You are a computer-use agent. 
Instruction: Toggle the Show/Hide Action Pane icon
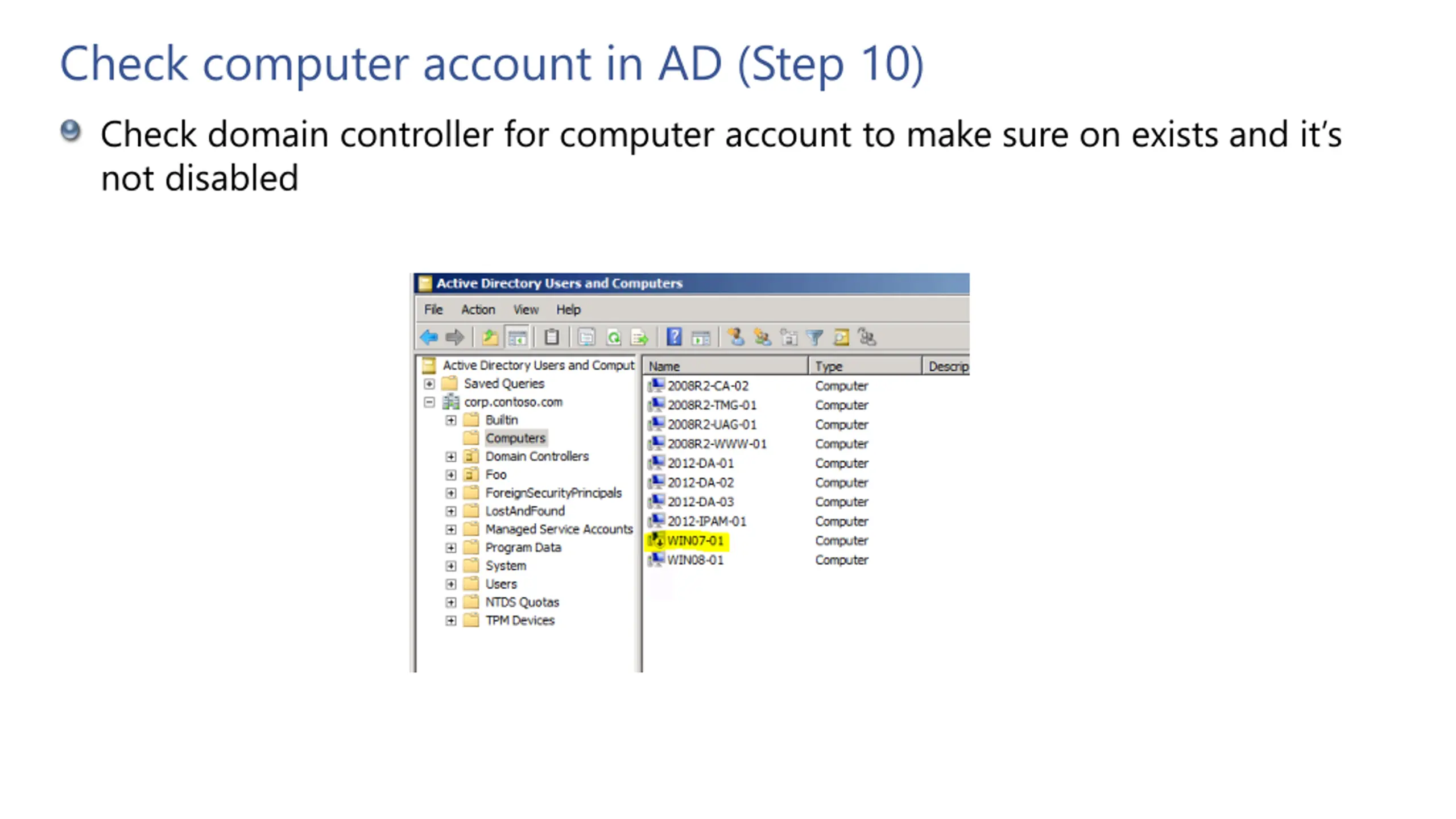pyautogui.click(x=701, y=338)
